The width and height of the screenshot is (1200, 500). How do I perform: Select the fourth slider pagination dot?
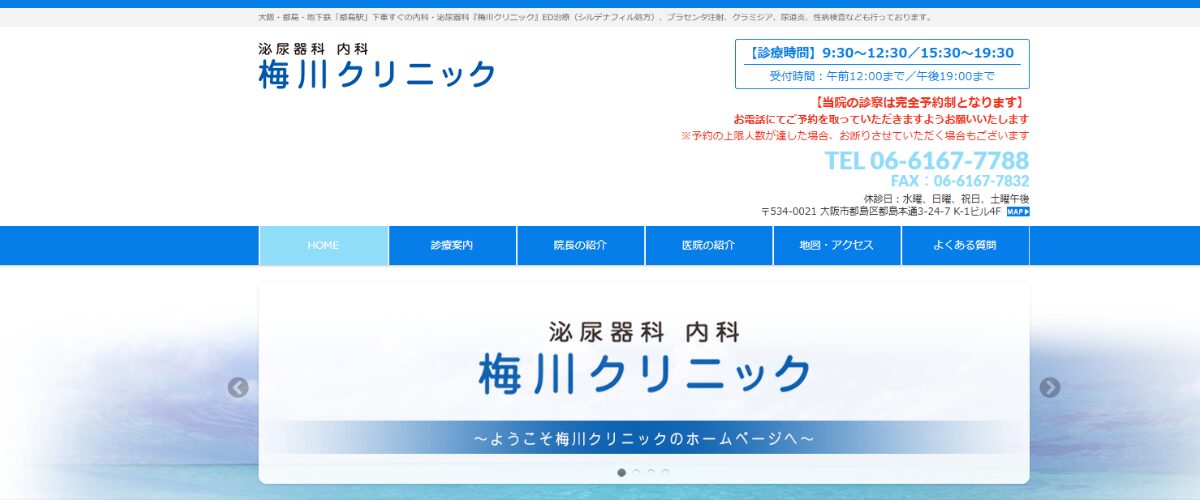pyautogui.click(x=666, y=472)
